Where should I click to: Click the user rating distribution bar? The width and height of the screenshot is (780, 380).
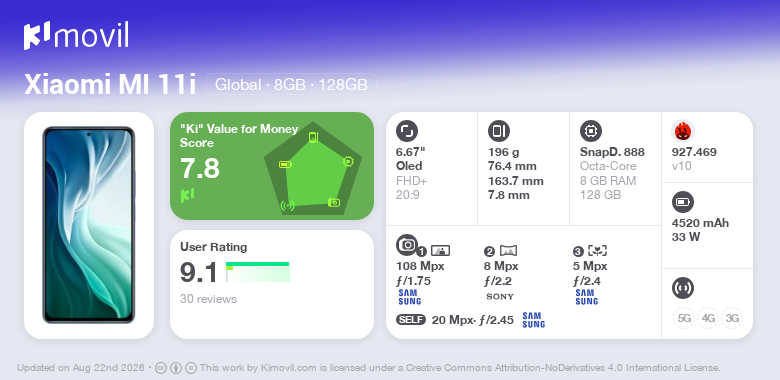click(258, 272)
